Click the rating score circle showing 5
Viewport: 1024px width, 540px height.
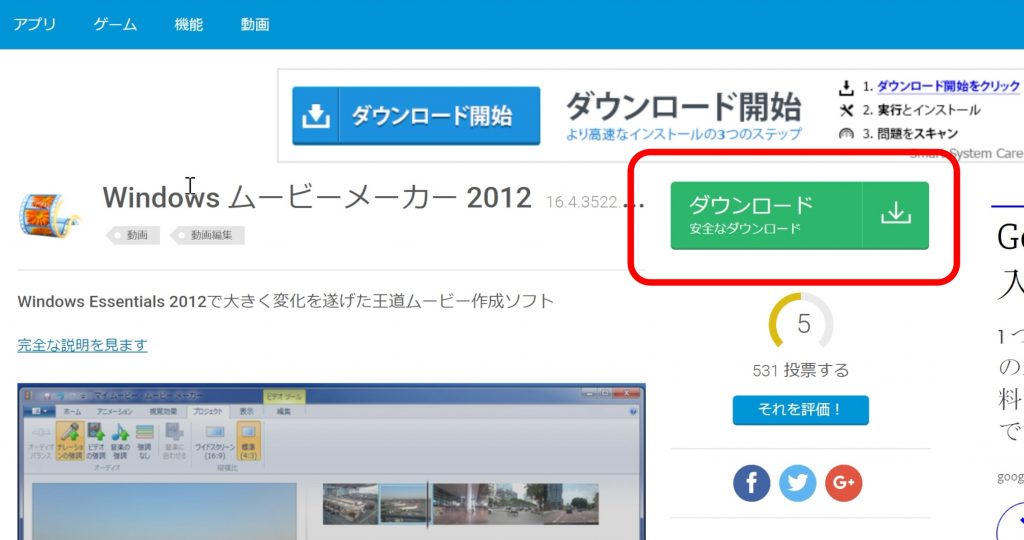pos(801,323)
